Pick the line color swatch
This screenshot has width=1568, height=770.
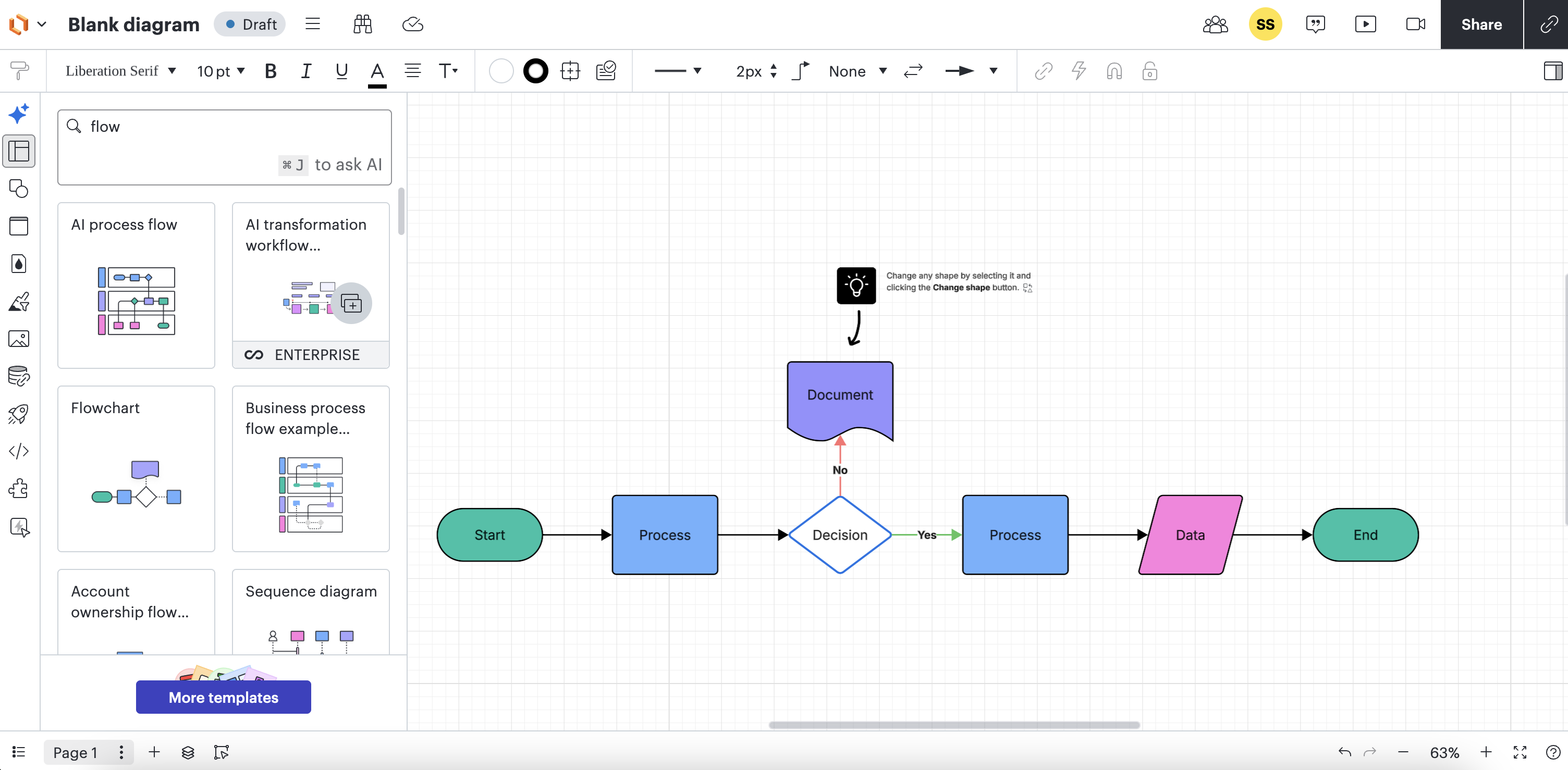pyautogui.click(x=536, y=71)
